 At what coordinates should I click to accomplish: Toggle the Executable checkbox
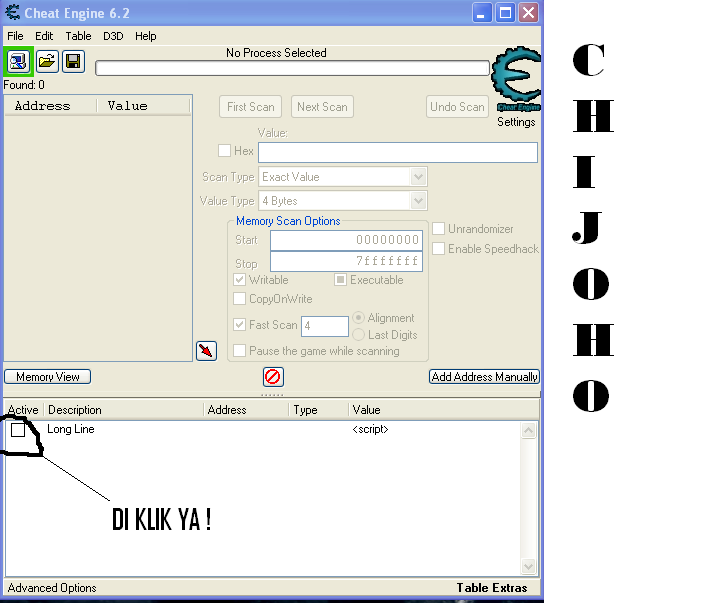coord(340,280)
